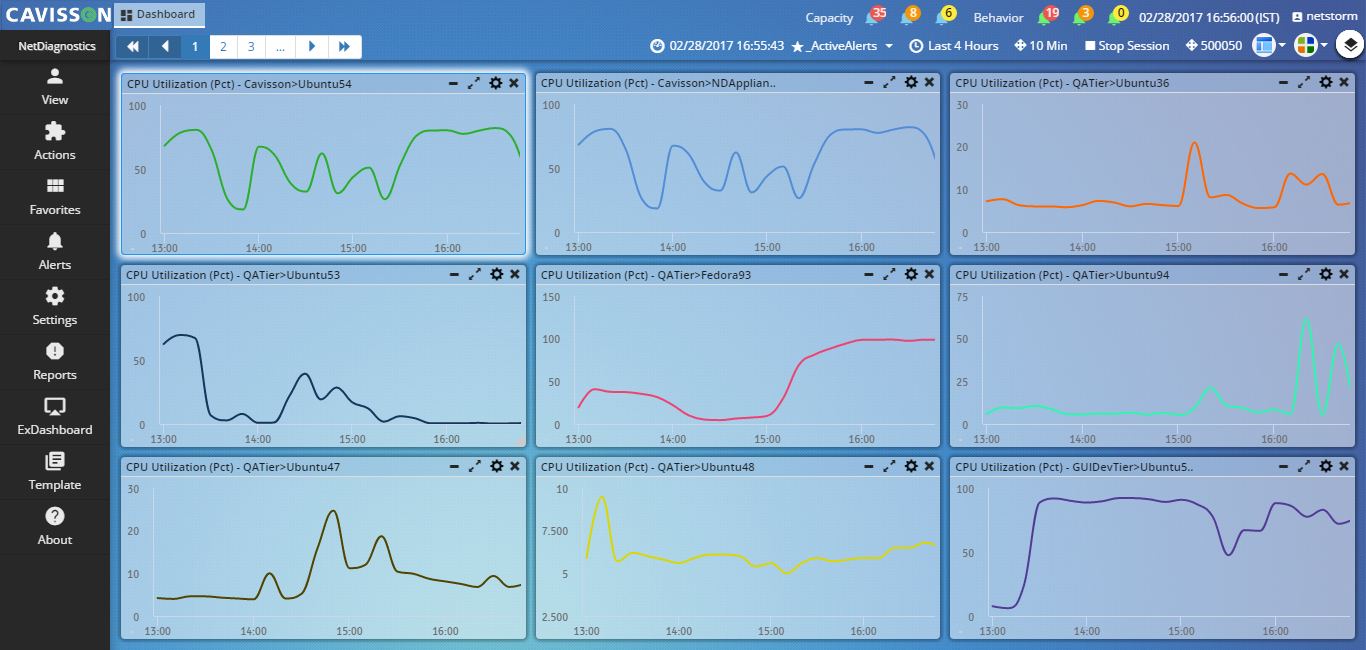Click the CPU Utilization (Pct) - QATier>Ubuntu94 title
The image size is (1366, 650).
1063,275
